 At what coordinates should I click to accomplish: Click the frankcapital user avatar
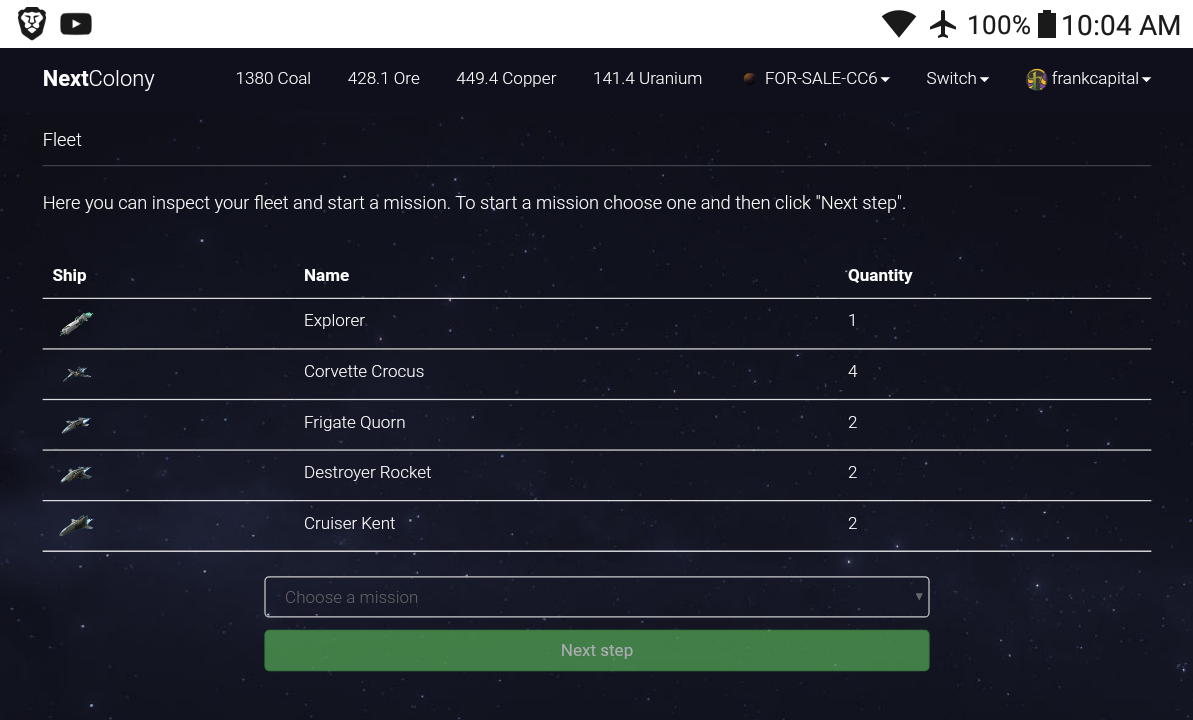point(1036,79)
